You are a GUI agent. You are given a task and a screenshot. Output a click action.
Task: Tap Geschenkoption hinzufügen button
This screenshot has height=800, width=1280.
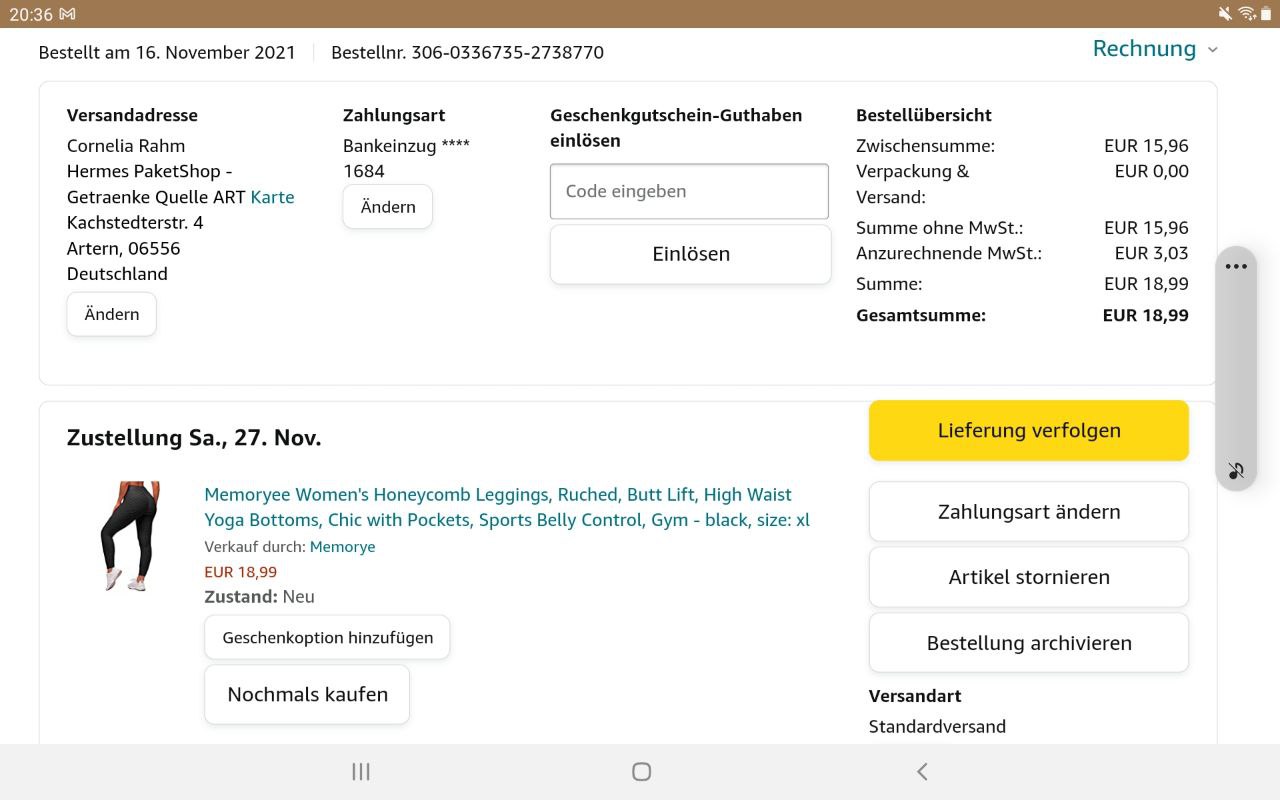pyautogui.click(x=327, y=637)
